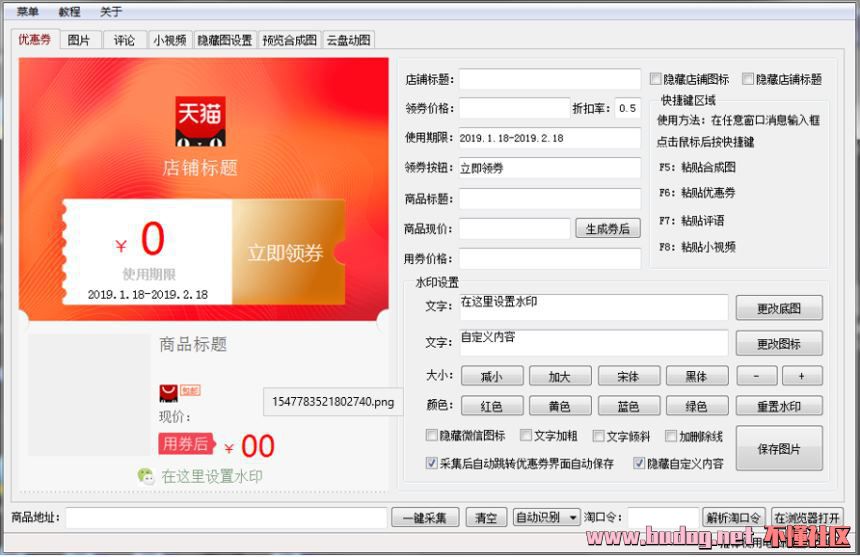This screenshot has height=557, width=860.
Task: Switch to the 评论 tab
Action: (x=125, y=40)
